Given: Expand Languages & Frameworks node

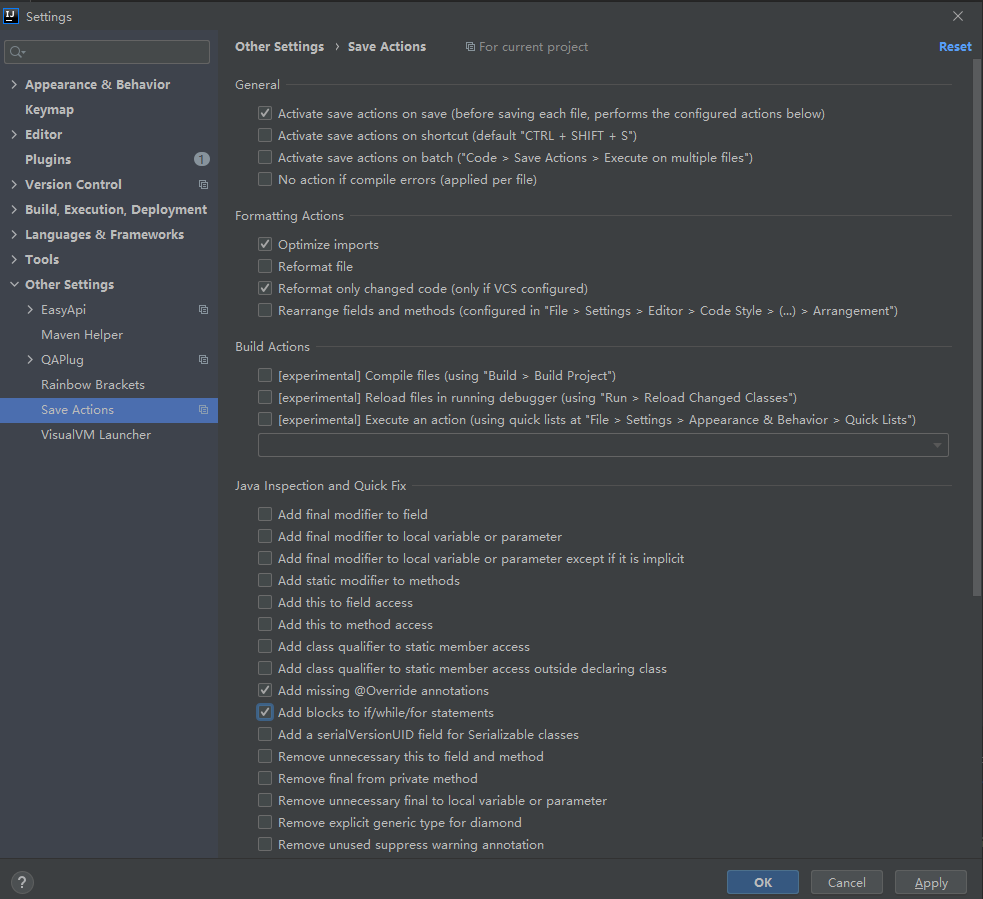Looking at the screenshot, I should [14, 234].
